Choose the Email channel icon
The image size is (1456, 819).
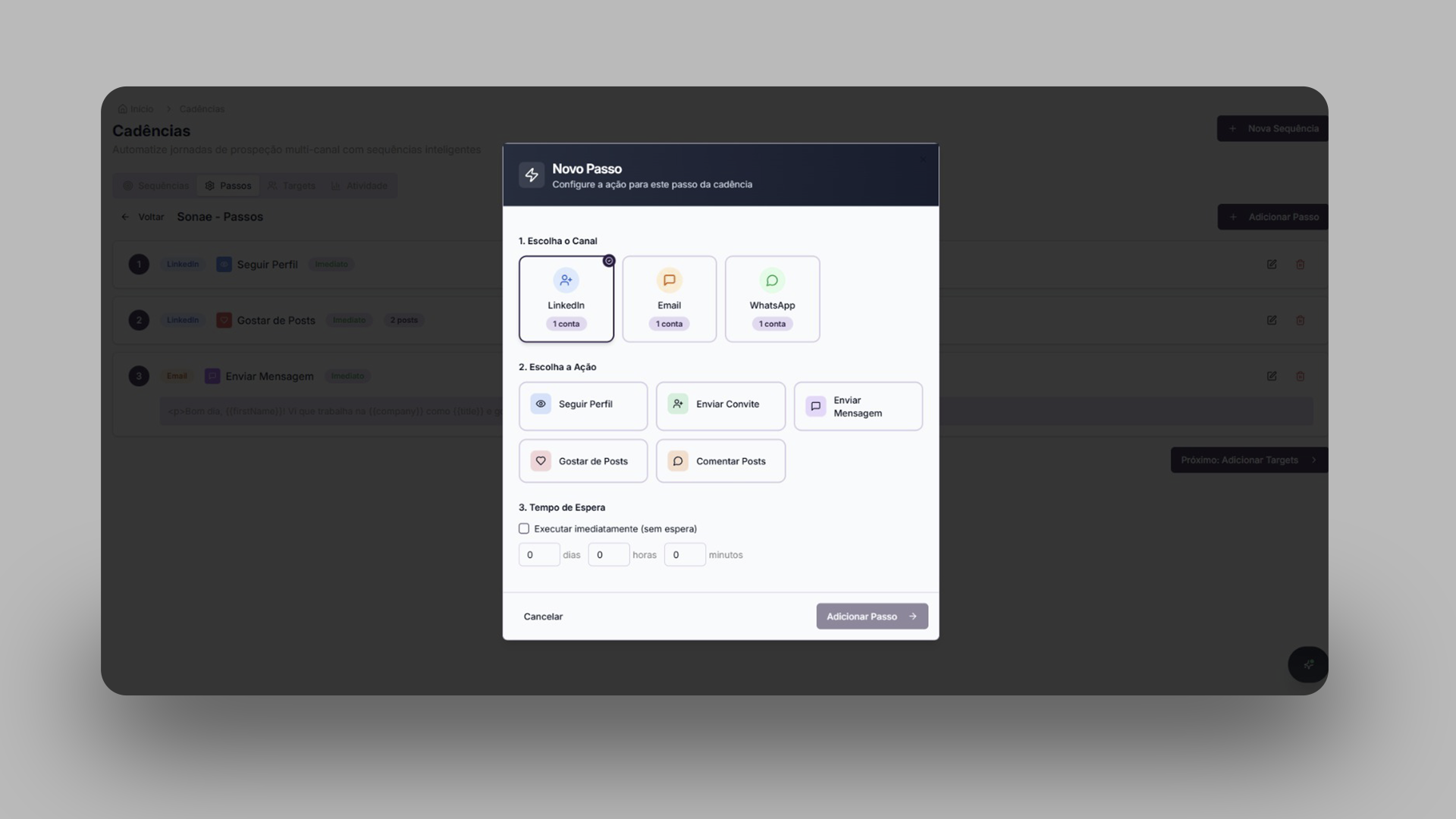click(669, 281)
